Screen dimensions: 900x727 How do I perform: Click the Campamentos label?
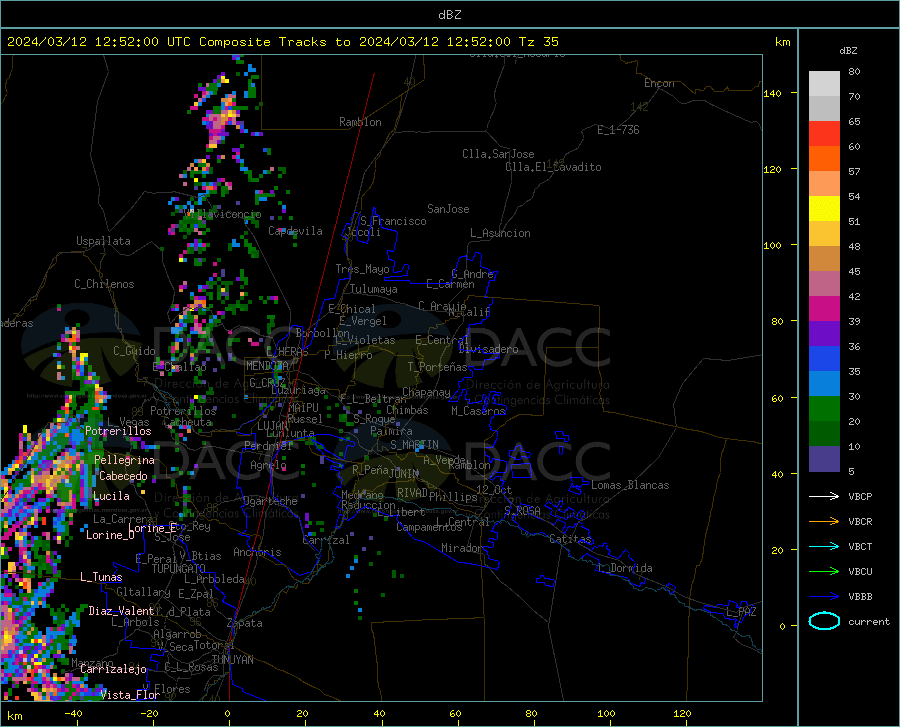429,527
